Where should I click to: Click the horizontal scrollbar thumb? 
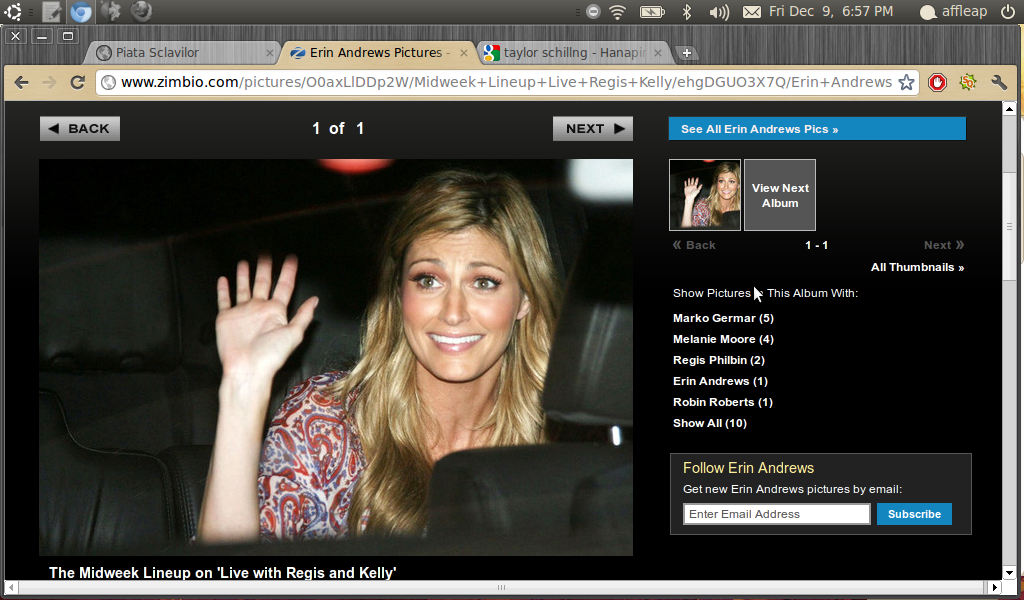502,587
